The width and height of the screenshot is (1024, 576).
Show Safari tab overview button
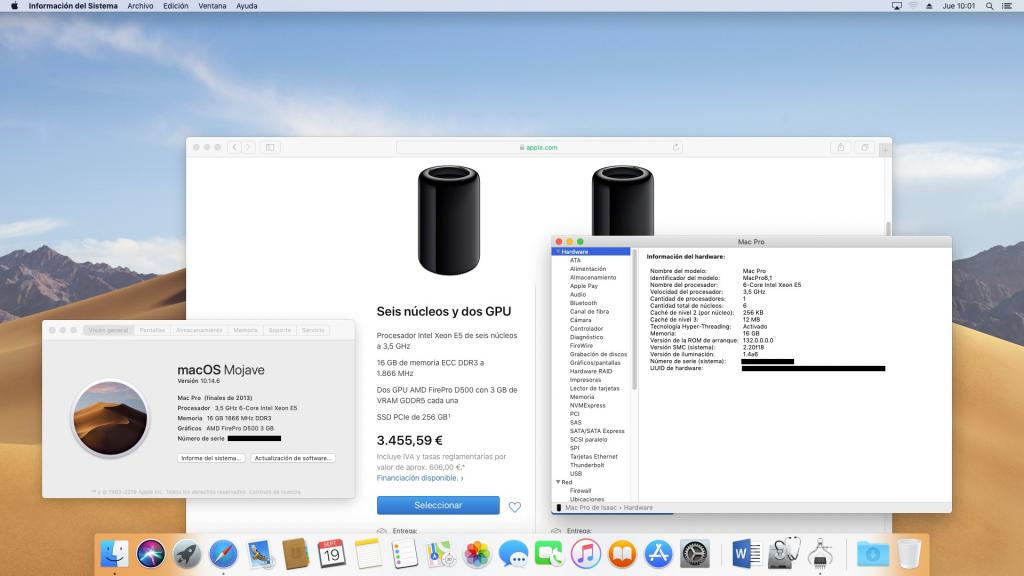pos(865,148)
